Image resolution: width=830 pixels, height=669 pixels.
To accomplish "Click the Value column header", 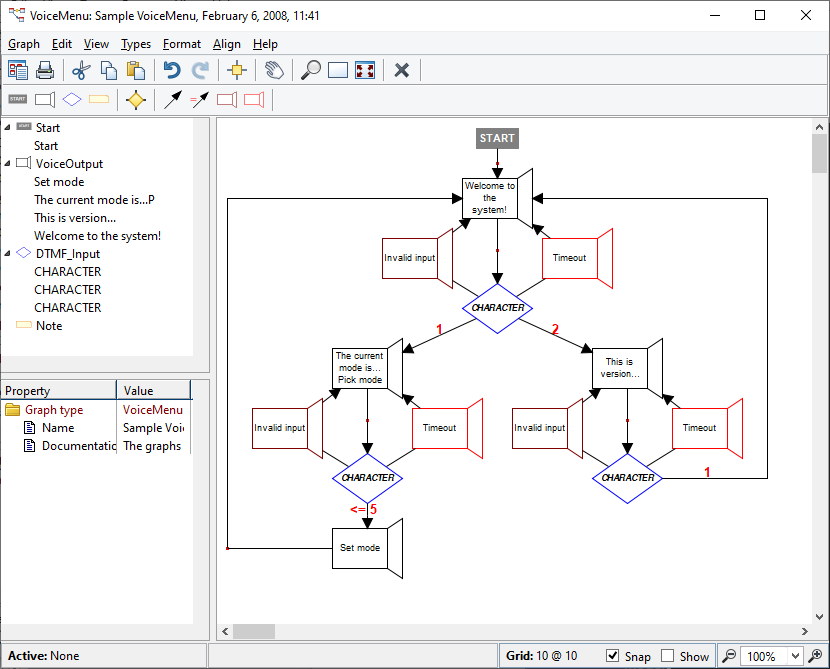I will [x=153, y=391].
